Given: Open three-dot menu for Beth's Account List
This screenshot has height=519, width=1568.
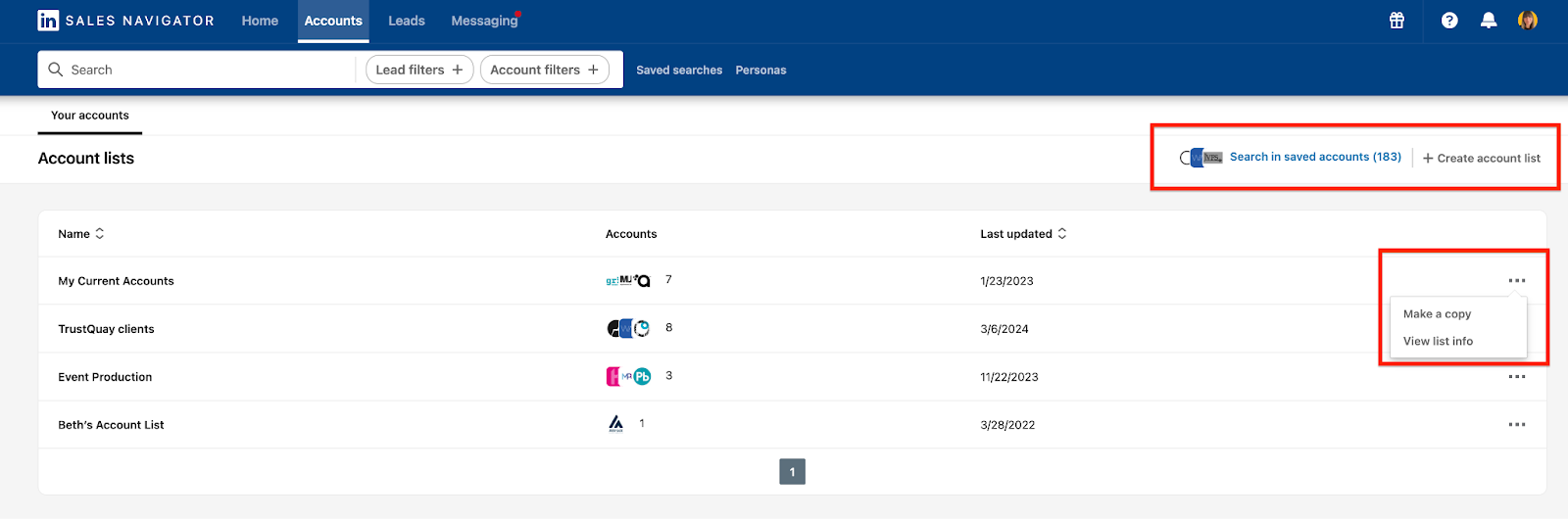Looking at the screenshot, I should point(1517,425).
